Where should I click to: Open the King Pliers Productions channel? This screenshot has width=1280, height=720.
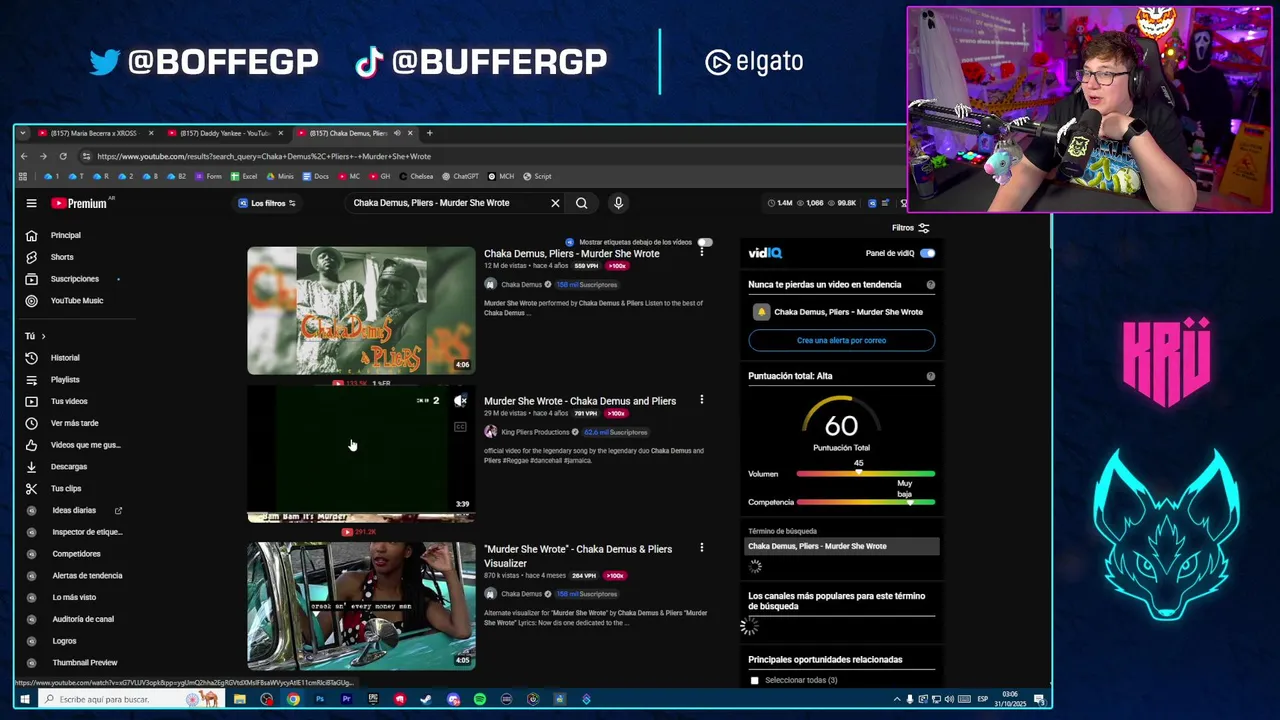coord(535,432)
